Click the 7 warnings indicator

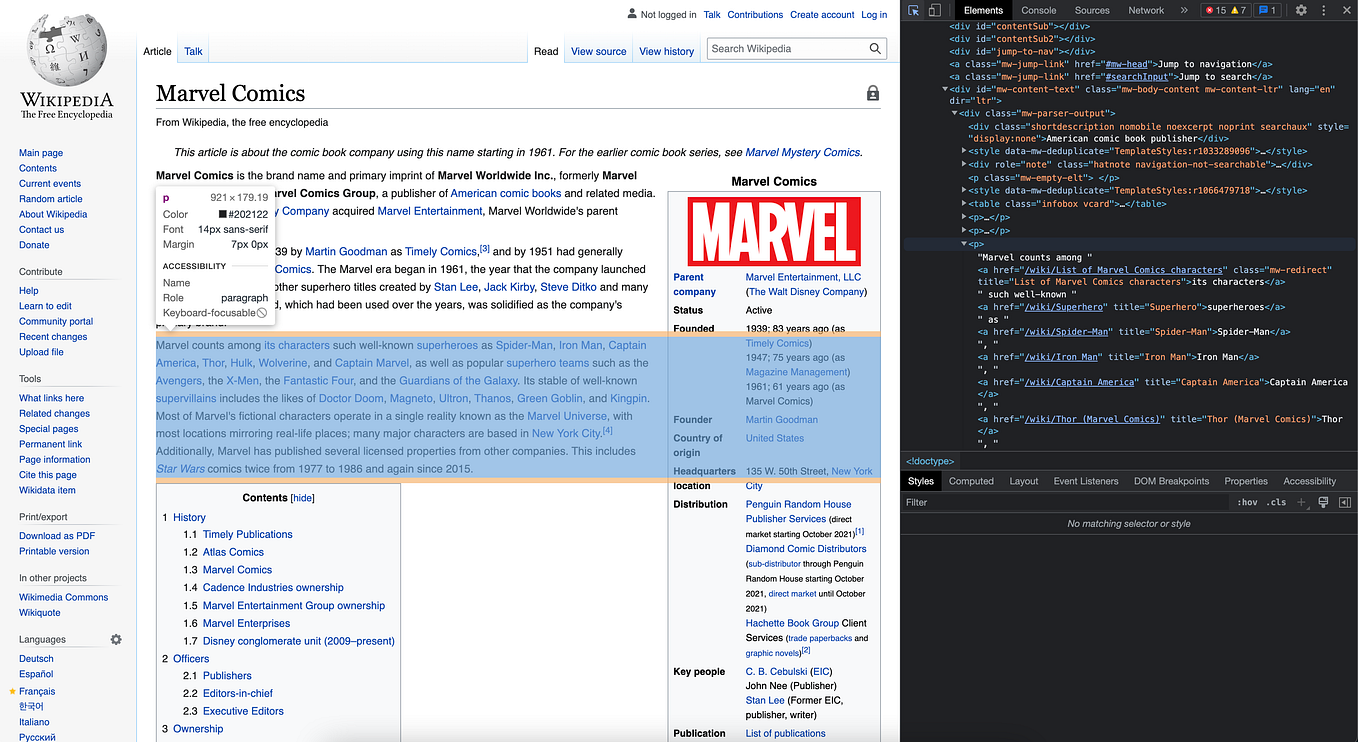1240,10
